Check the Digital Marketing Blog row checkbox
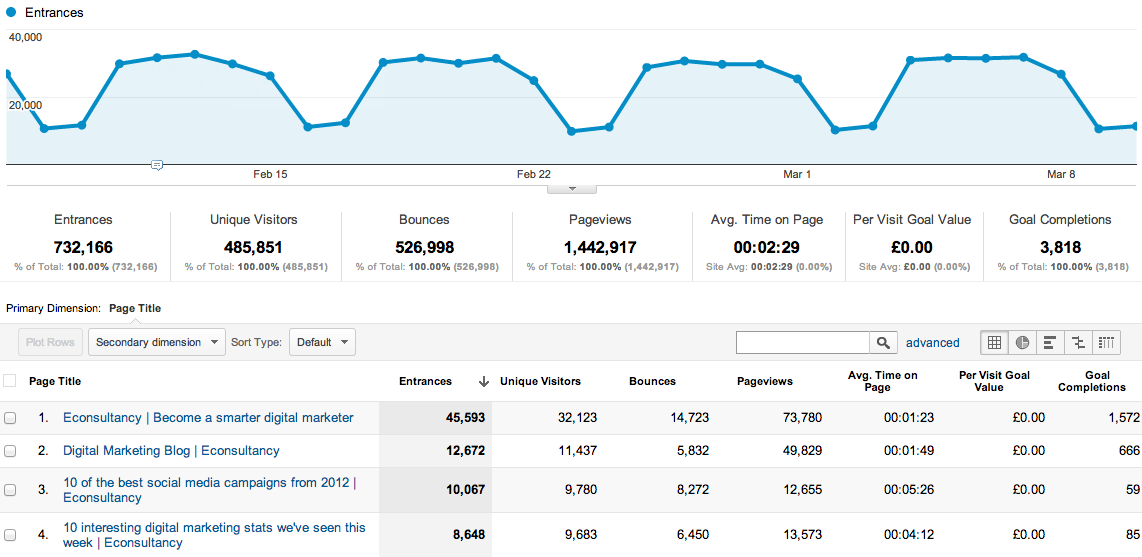1142x557 pixels. [10, 451]
